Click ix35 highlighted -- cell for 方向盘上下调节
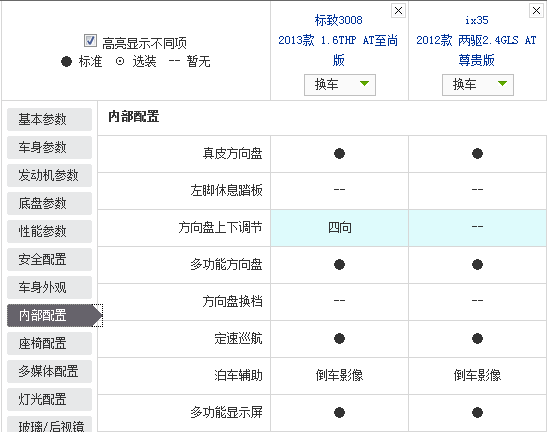This screenshot has height=432, width=547. click(477, 228)
